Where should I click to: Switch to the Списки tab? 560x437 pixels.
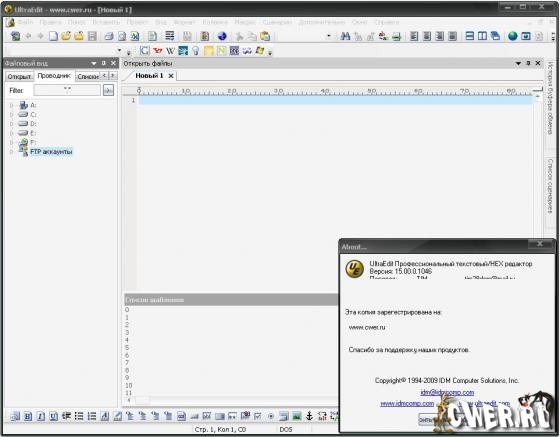coord(88,76)
